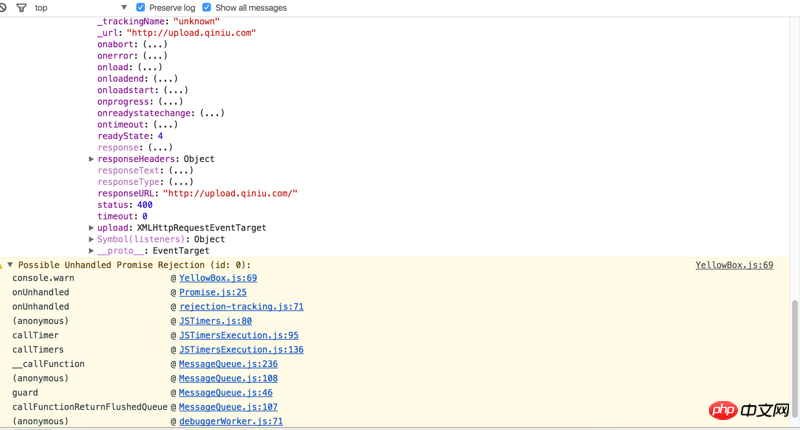Expand the responseHeaders object
Screen dimensions: 800x430
(x=91, y=159)
